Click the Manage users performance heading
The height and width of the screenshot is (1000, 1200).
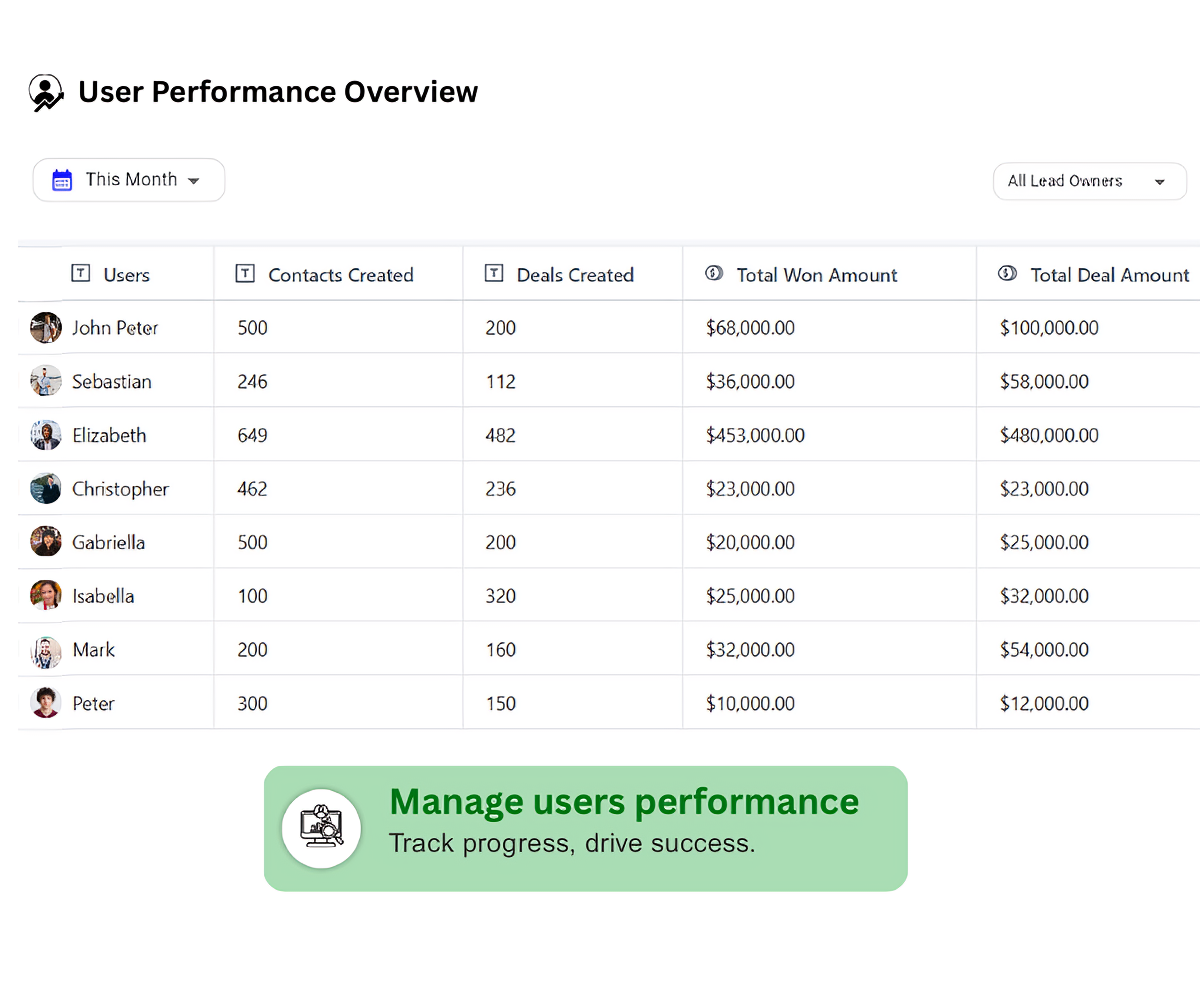(x=624, y=801)
